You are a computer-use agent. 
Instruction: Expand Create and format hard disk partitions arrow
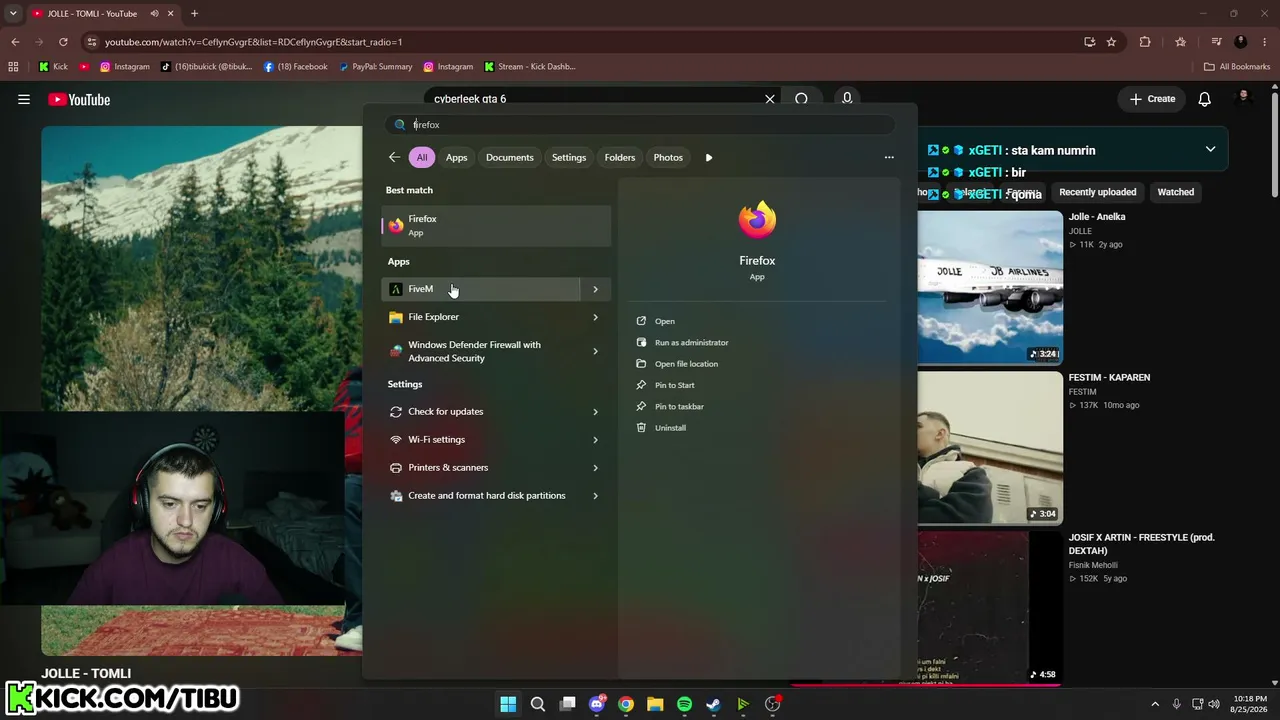595,496
